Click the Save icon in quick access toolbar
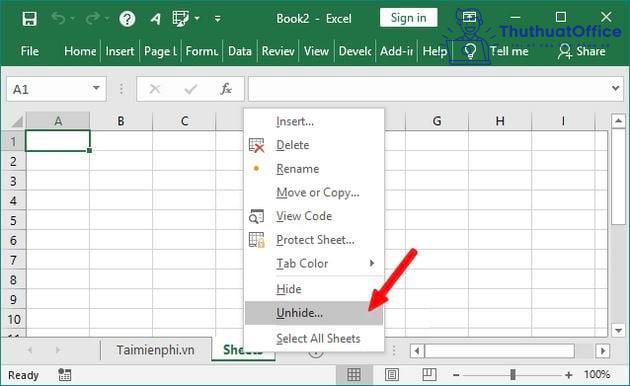630x386 pixels. click(29, 18)
